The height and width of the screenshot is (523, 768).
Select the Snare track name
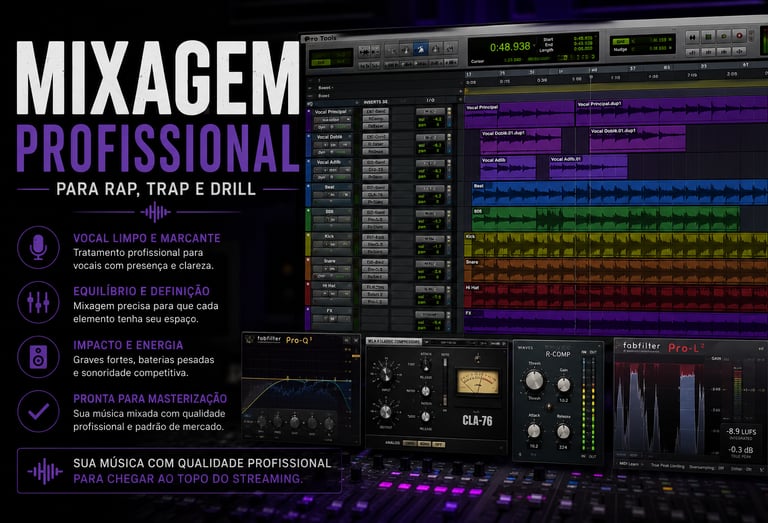pos(330,261)
